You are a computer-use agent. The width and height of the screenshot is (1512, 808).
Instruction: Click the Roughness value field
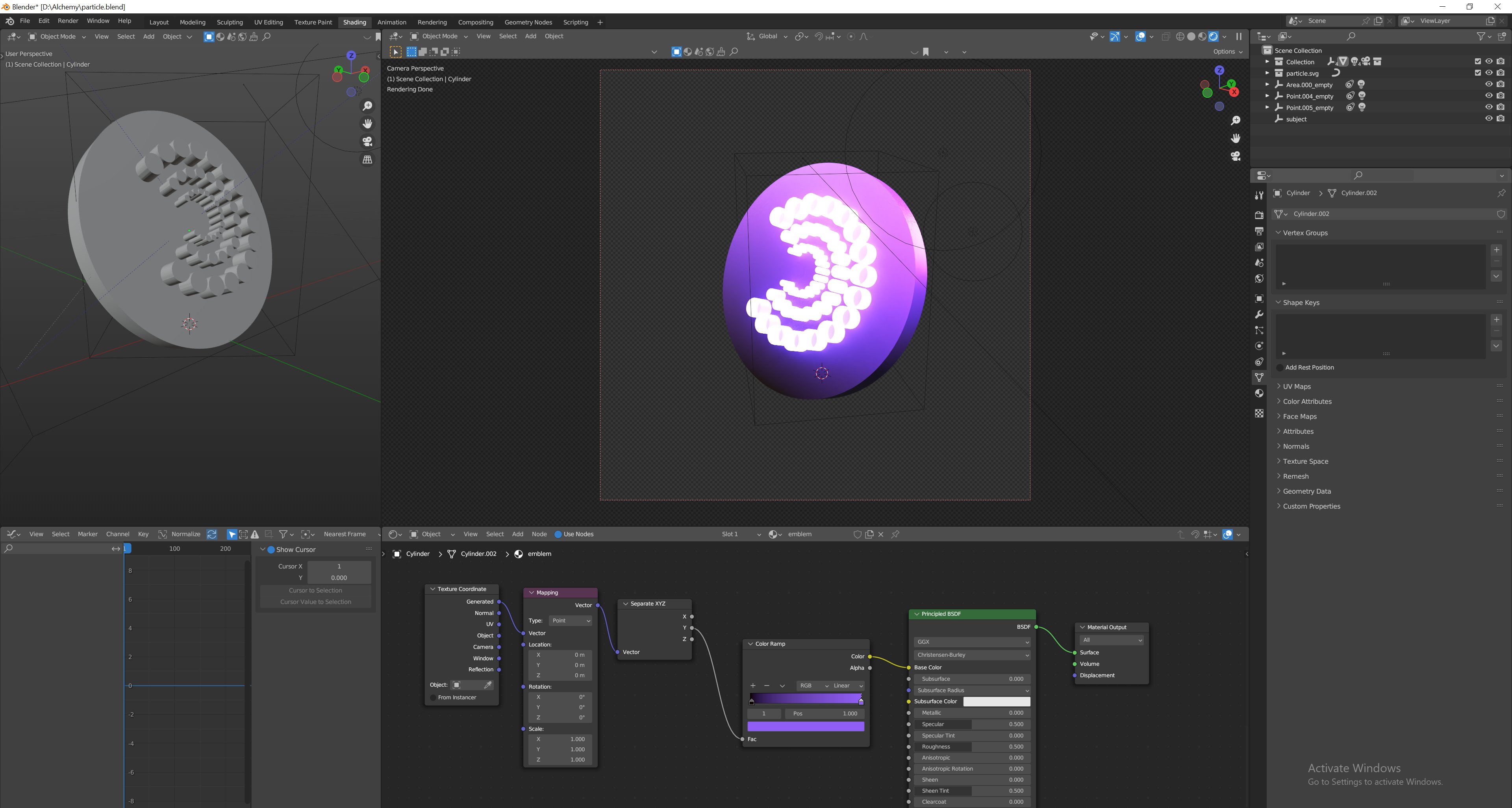pyautogui.click(x=972, y=747)
